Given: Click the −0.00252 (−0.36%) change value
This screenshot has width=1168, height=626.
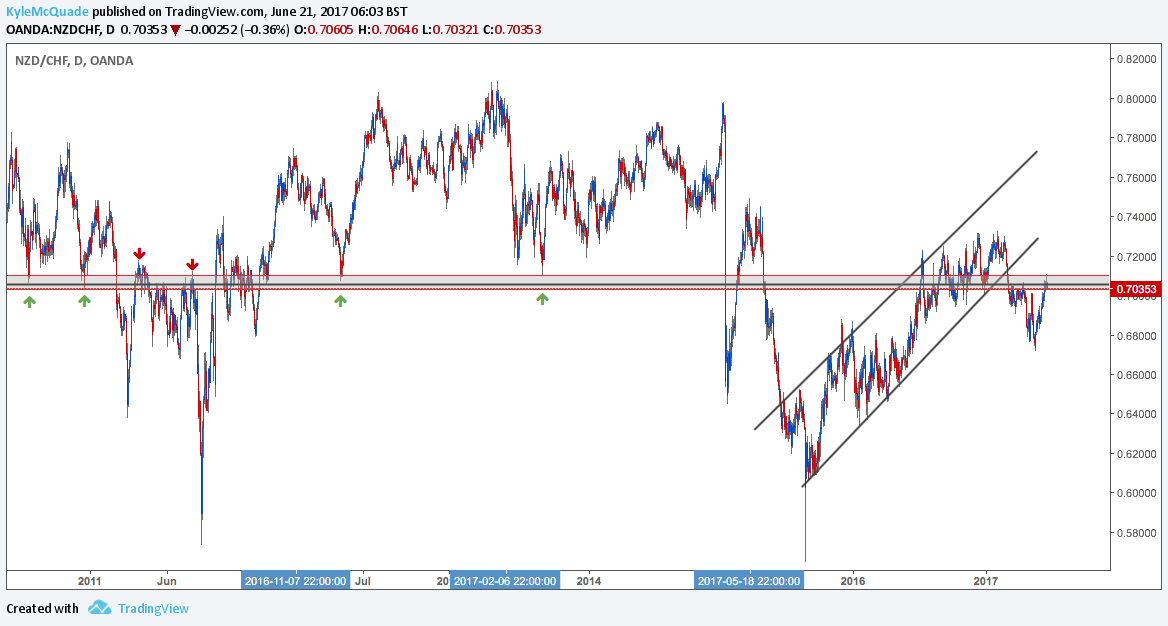Looking at the screenshot, I should tap(236, 30).
